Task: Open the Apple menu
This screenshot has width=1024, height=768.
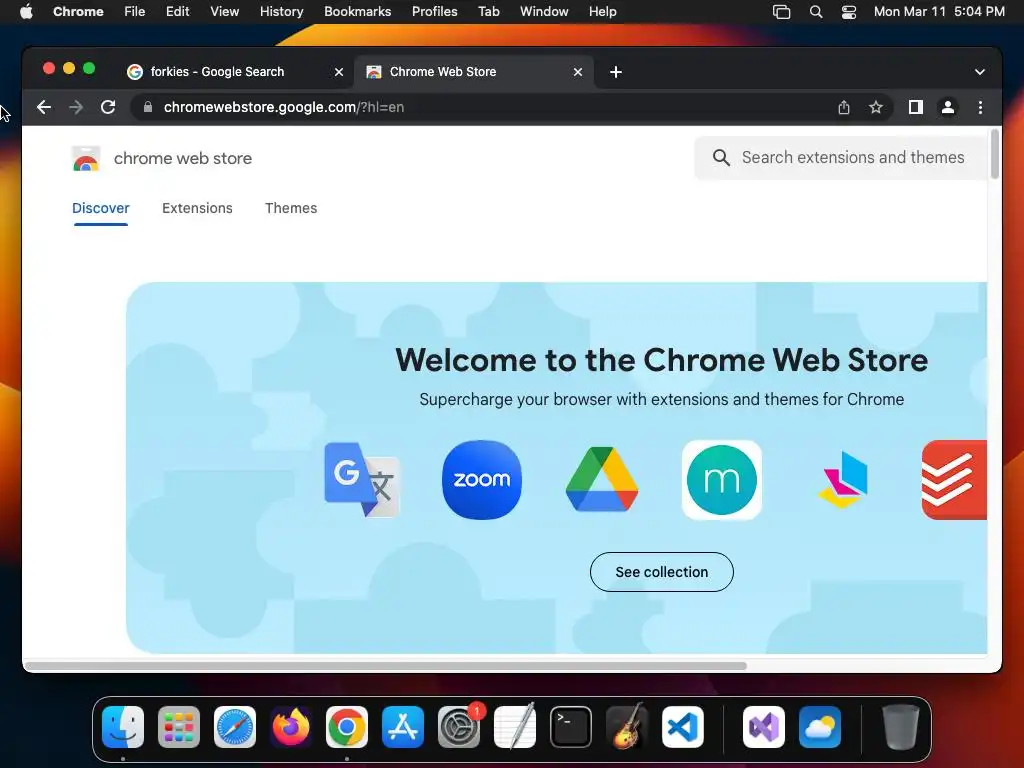Action: (x=26, y=12)
